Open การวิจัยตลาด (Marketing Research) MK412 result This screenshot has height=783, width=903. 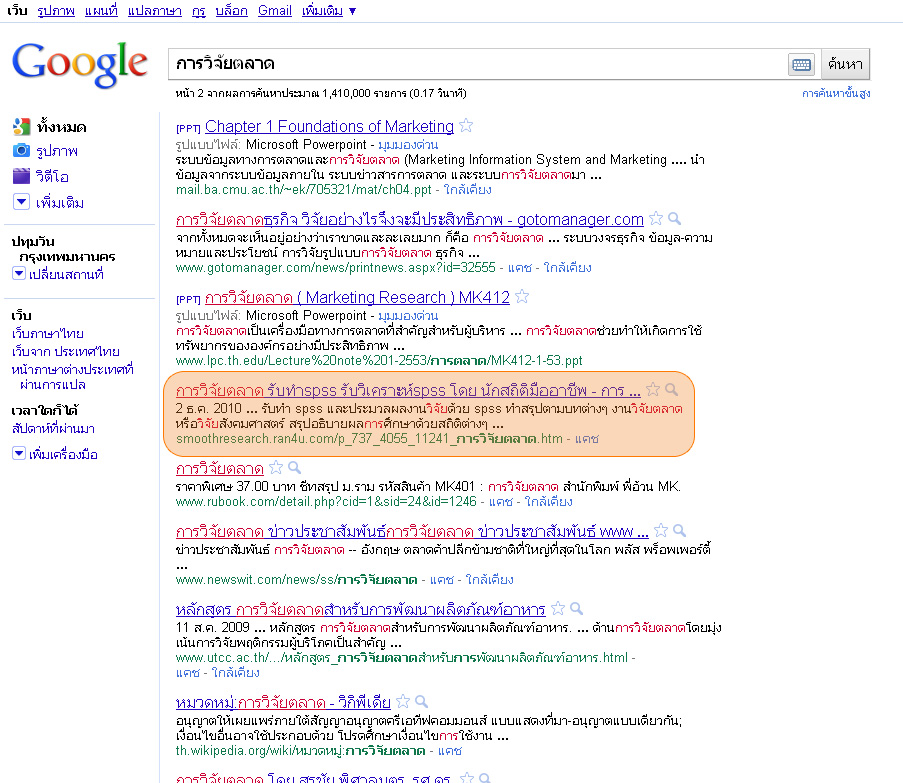coord(357,297)
